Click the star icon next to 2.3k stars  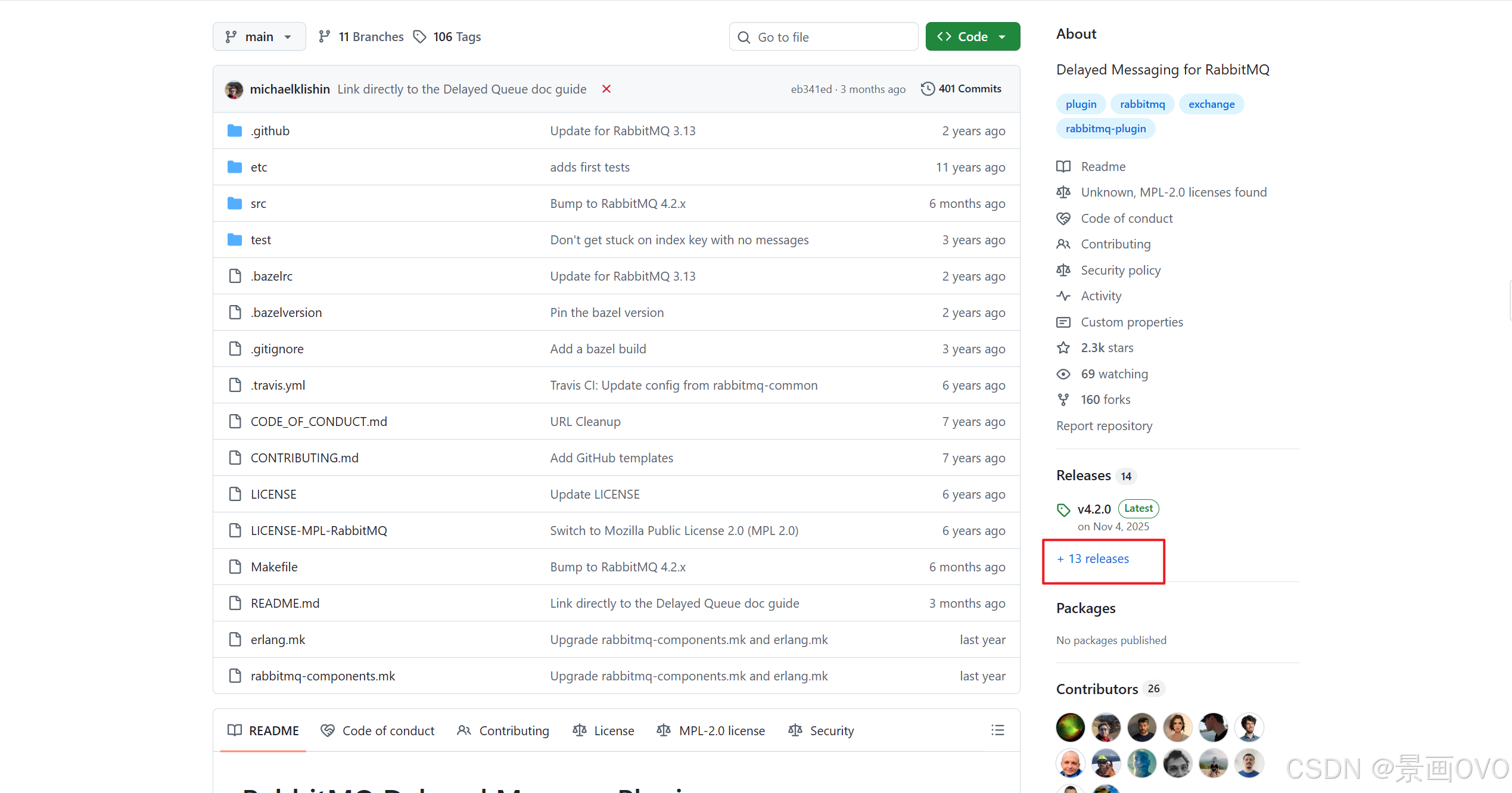1063,348
